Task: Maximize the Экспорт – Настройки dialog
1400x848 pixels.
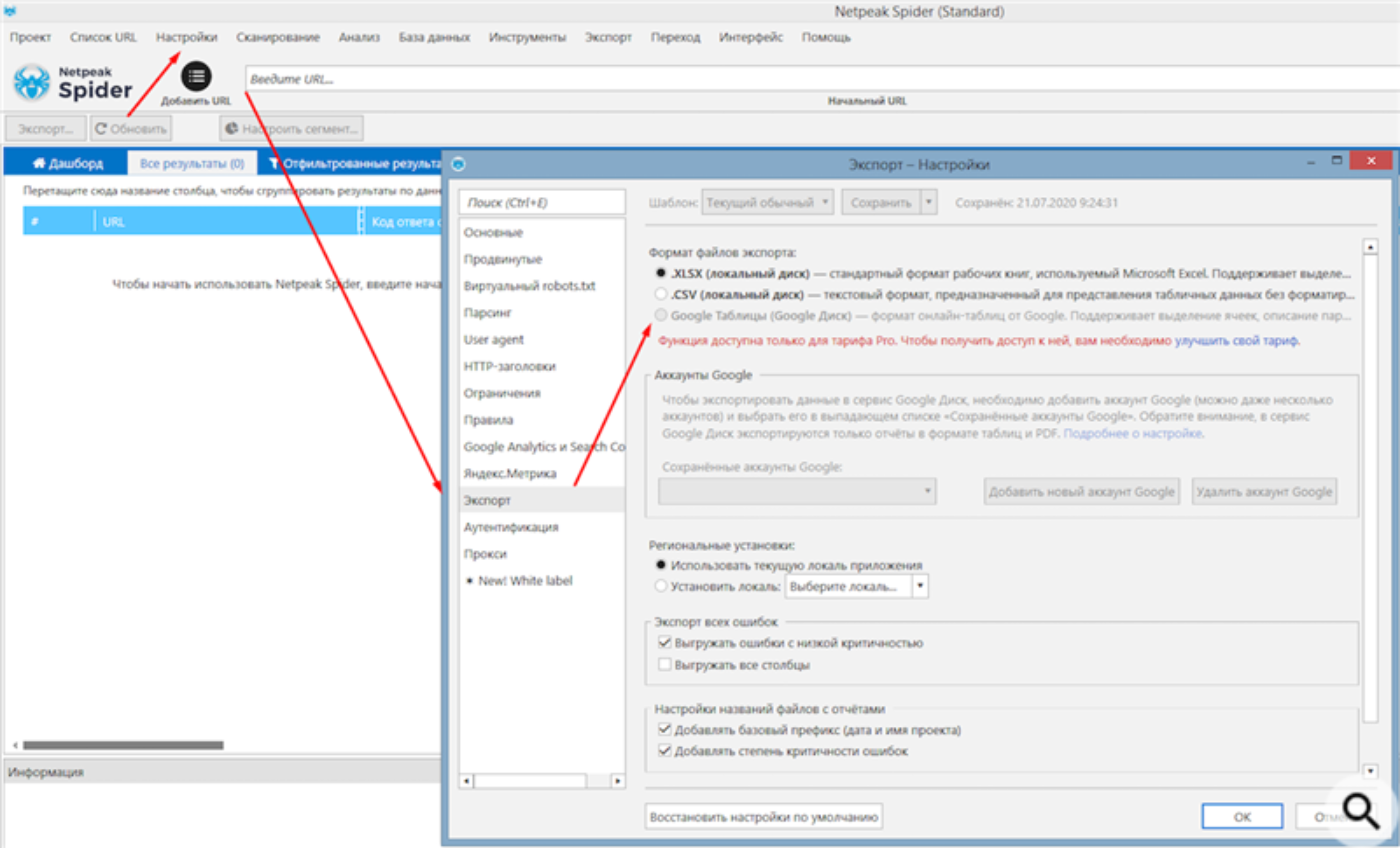Action: coord(1335,161)
